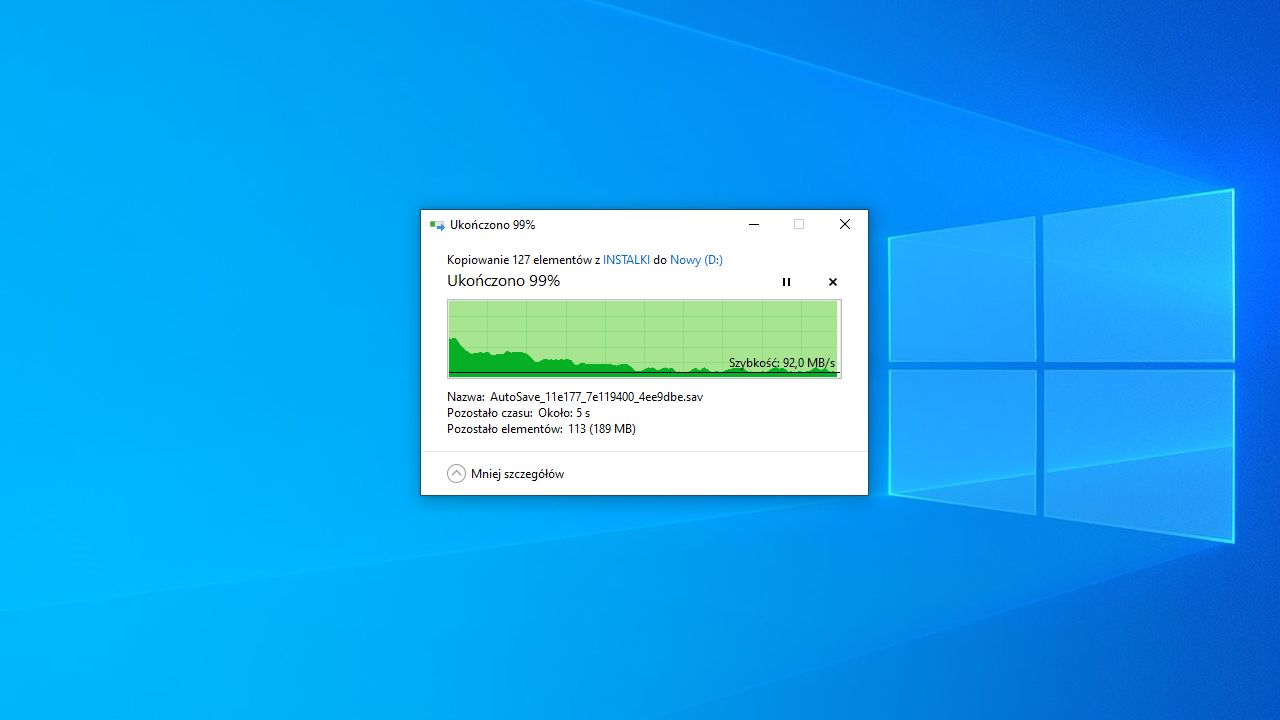Click the Szybkość 92,0 MB/s speed graph

[x=644, y=338]
